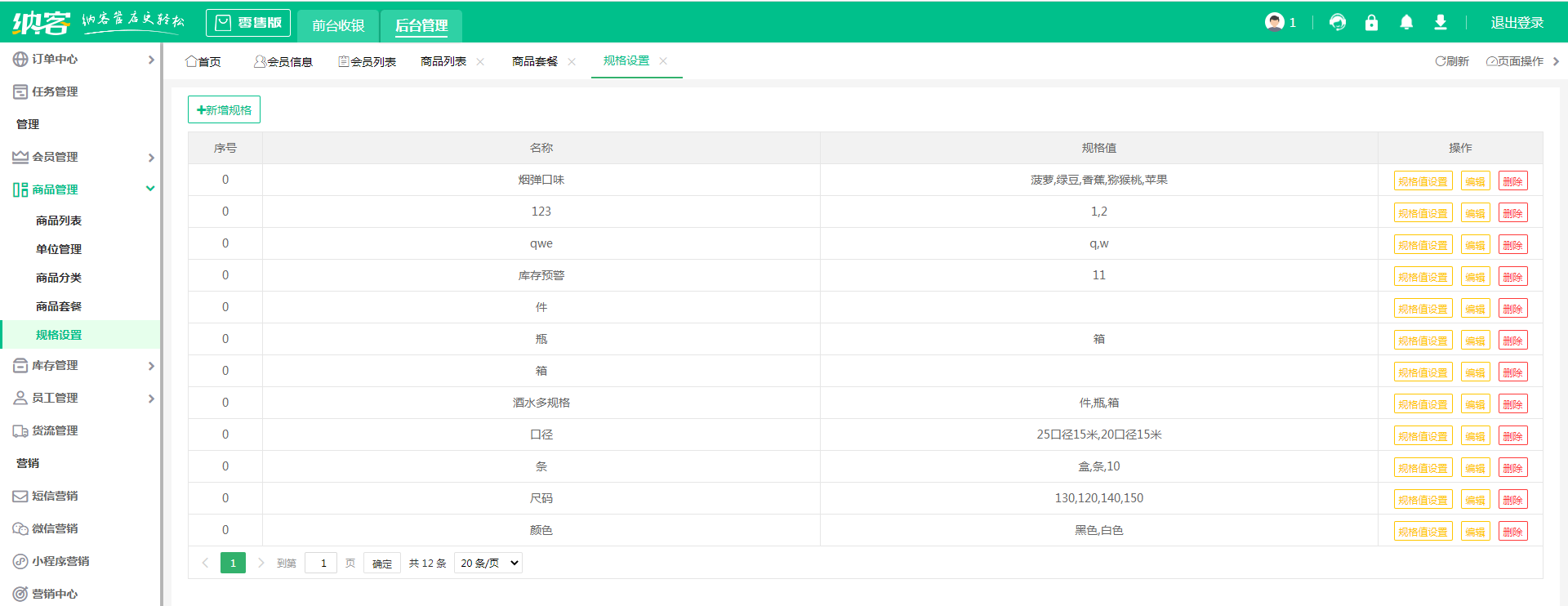Click the 营销中心 target icon

[x=20, y=594]
